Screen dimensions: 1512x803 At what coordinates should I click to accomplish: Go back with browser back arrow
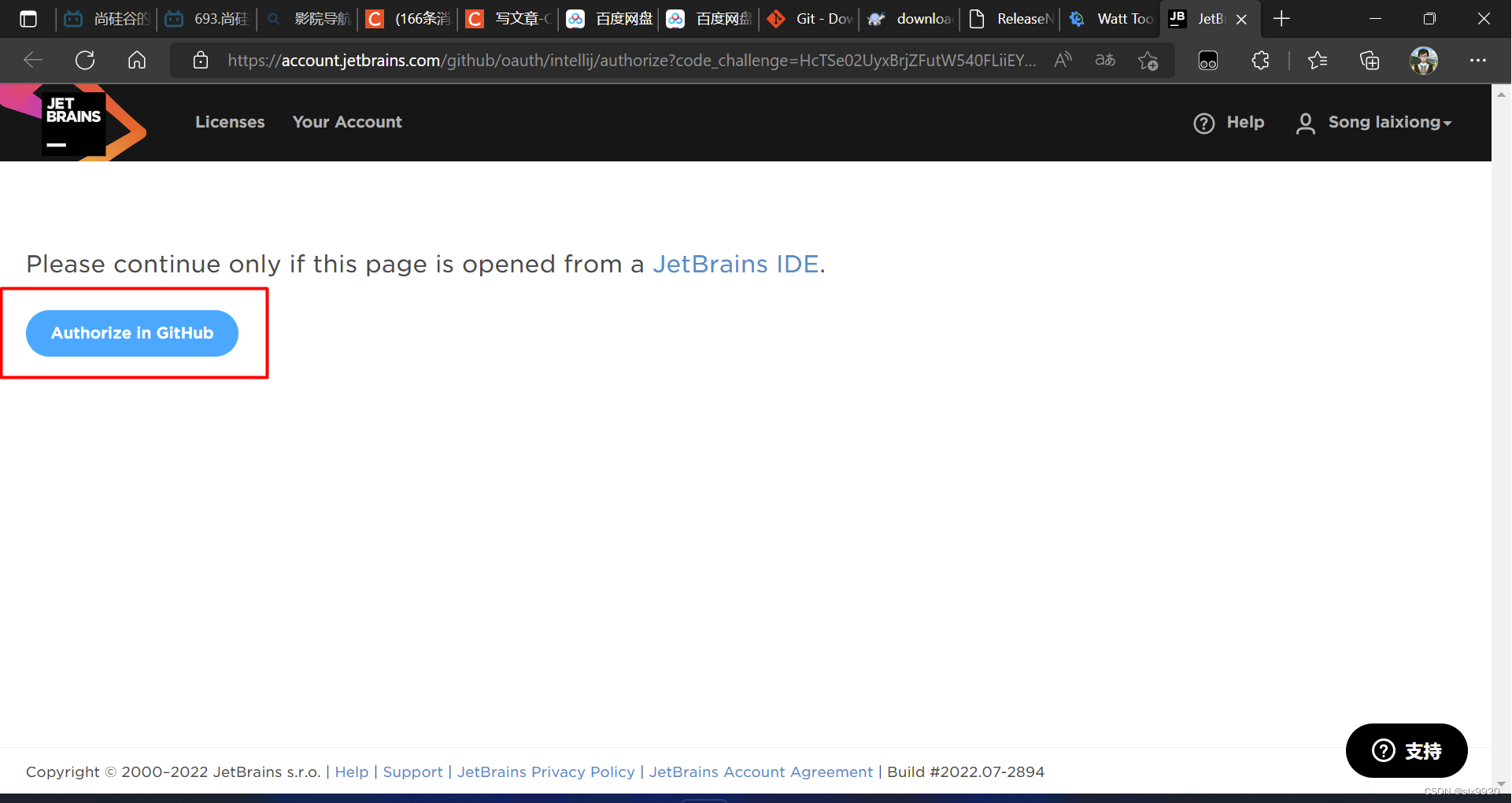[33, 61]
